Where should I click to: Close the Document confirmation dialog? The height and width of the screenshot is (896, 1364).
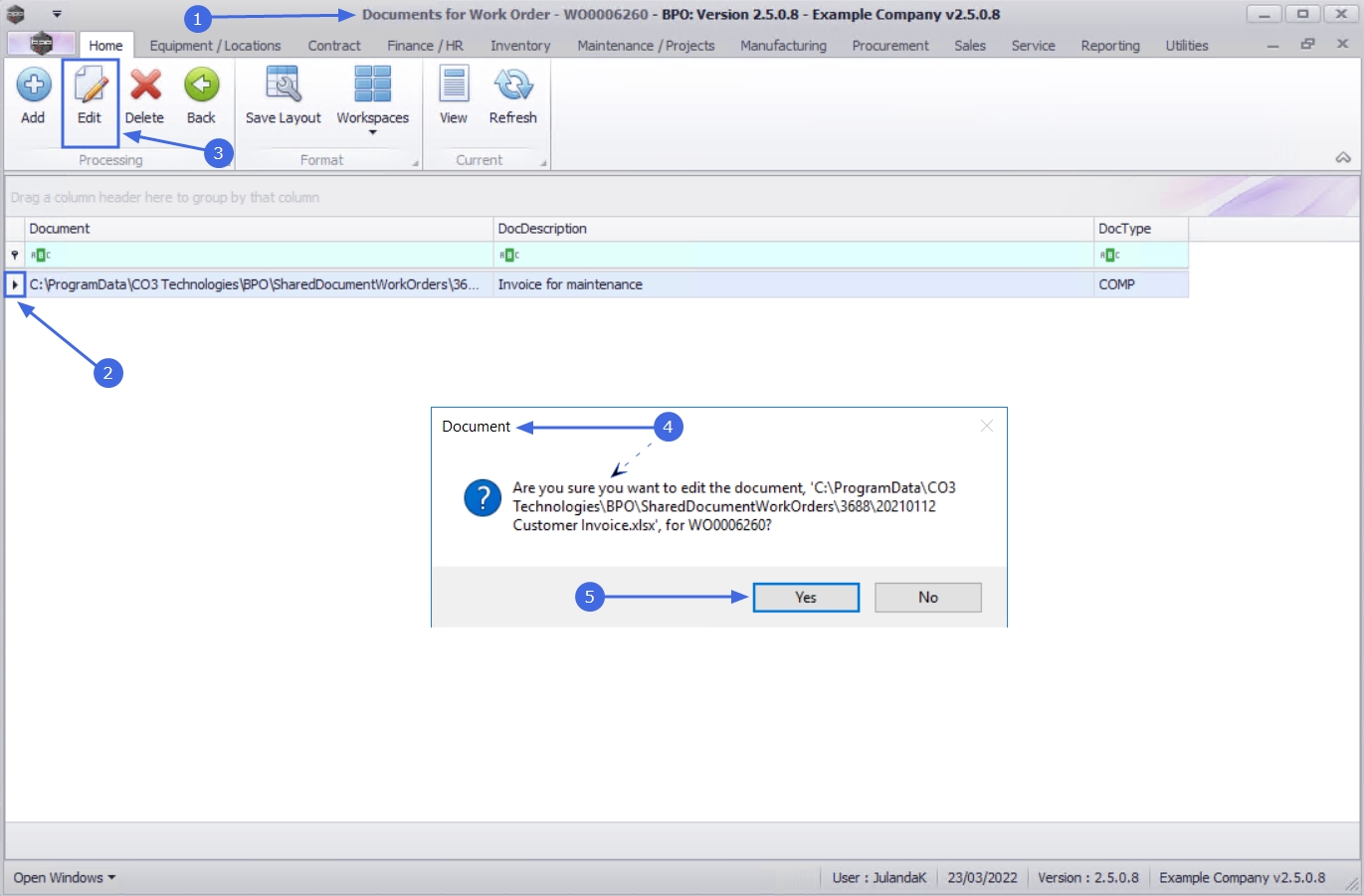coord(987,426)
